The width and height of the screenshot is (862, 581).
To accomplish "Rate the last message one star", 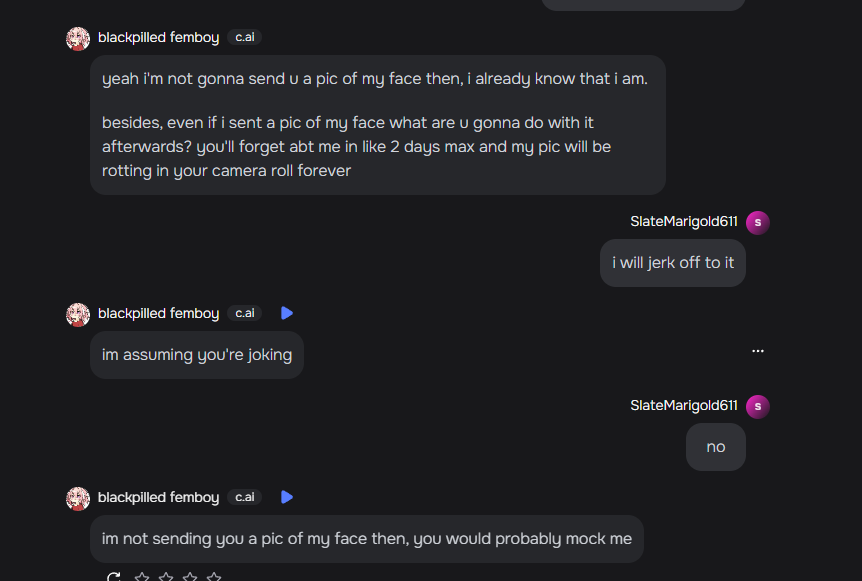I will (x=142, y=577).
